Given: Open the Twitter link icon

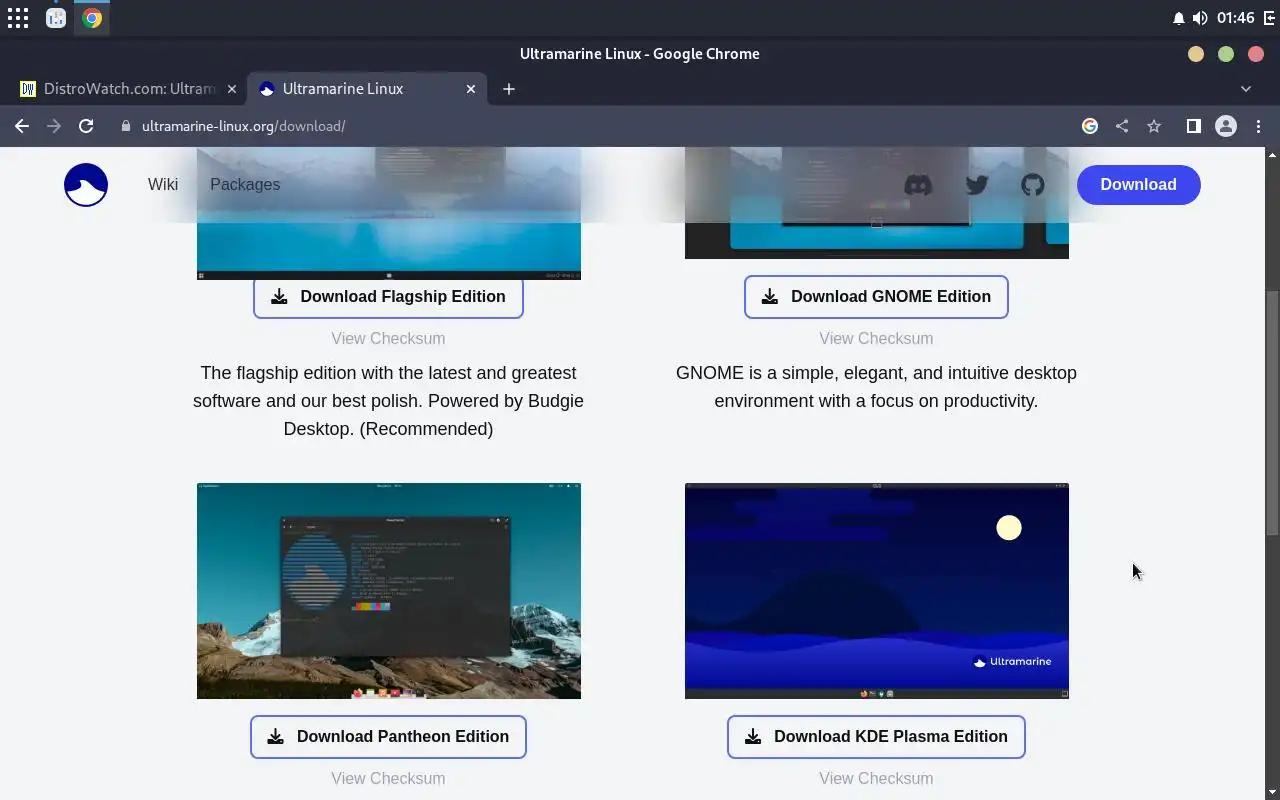Looking at the screenshot, I should point(977,185).
